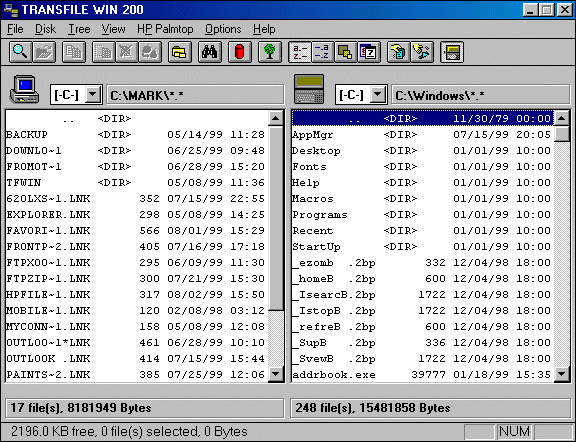Select the Fonts directory in right pane

click(423, 166)
